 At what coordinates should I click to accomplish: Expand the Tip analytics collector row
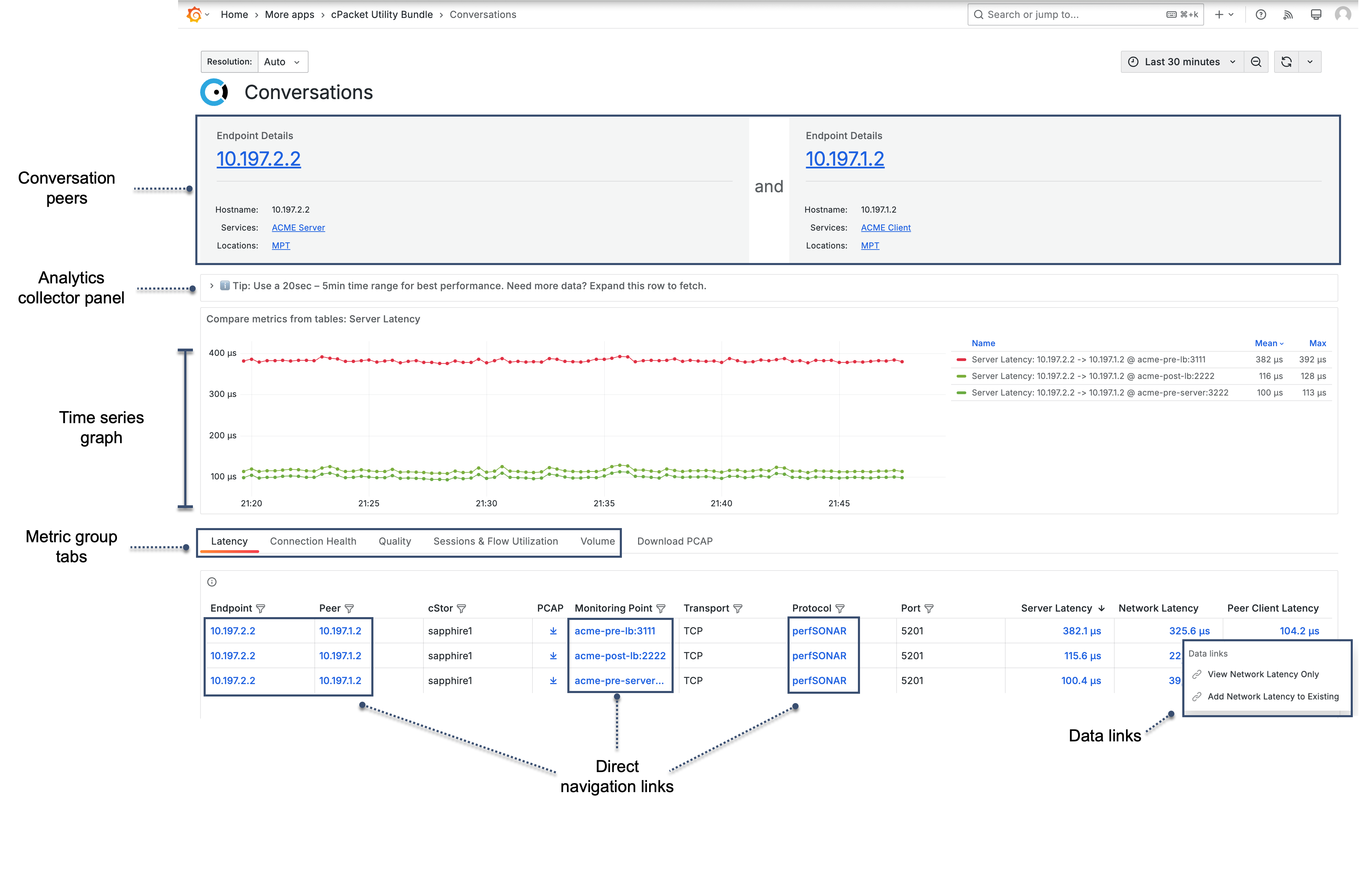(212, 286)
